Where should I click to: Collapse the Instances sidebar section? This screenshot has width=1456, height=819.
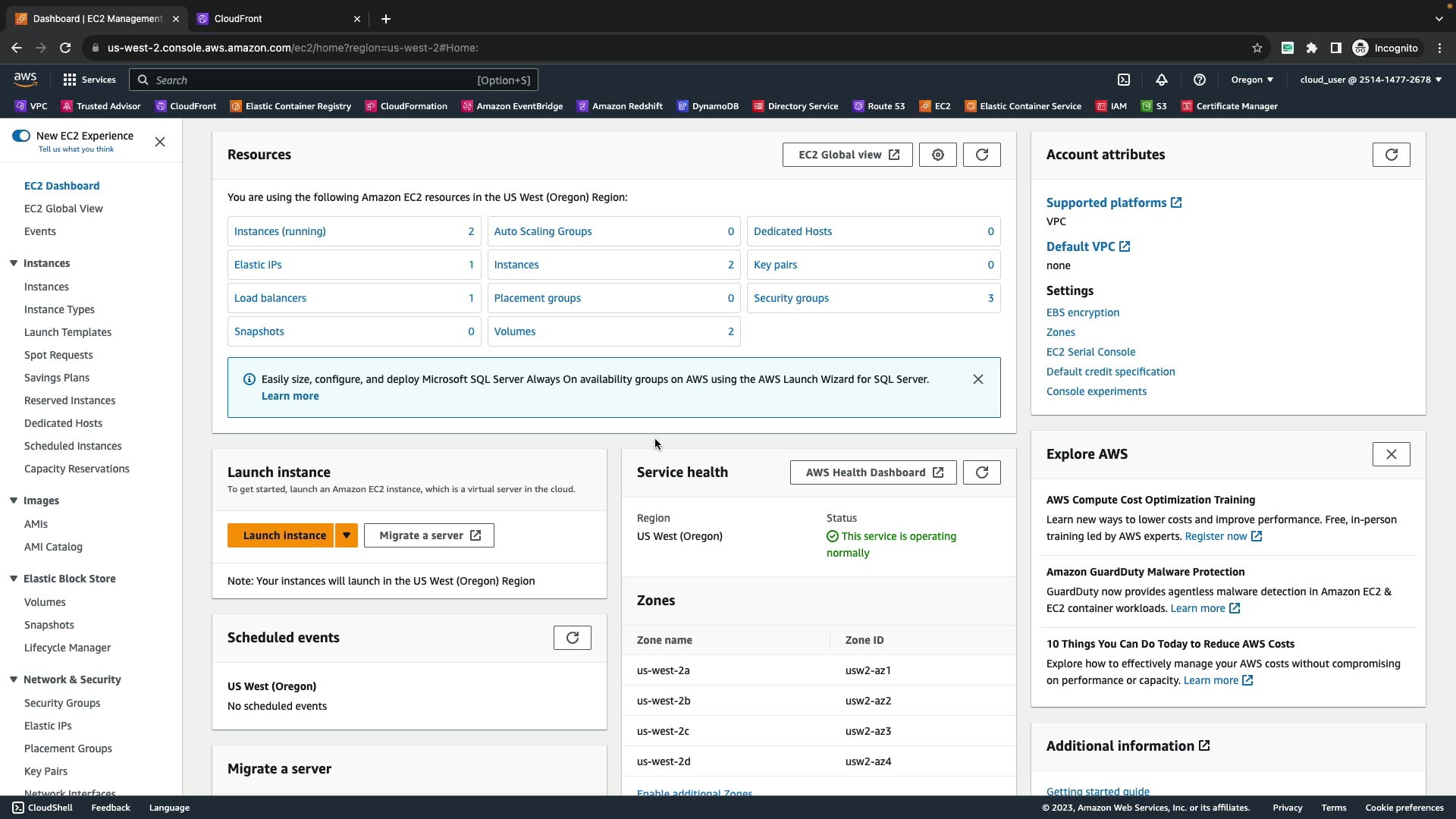(14, 263)
